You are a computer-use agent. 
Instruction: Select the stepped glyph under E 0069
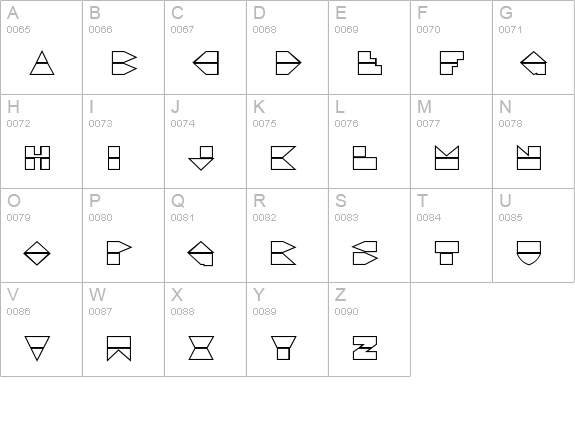click(370, 63)
